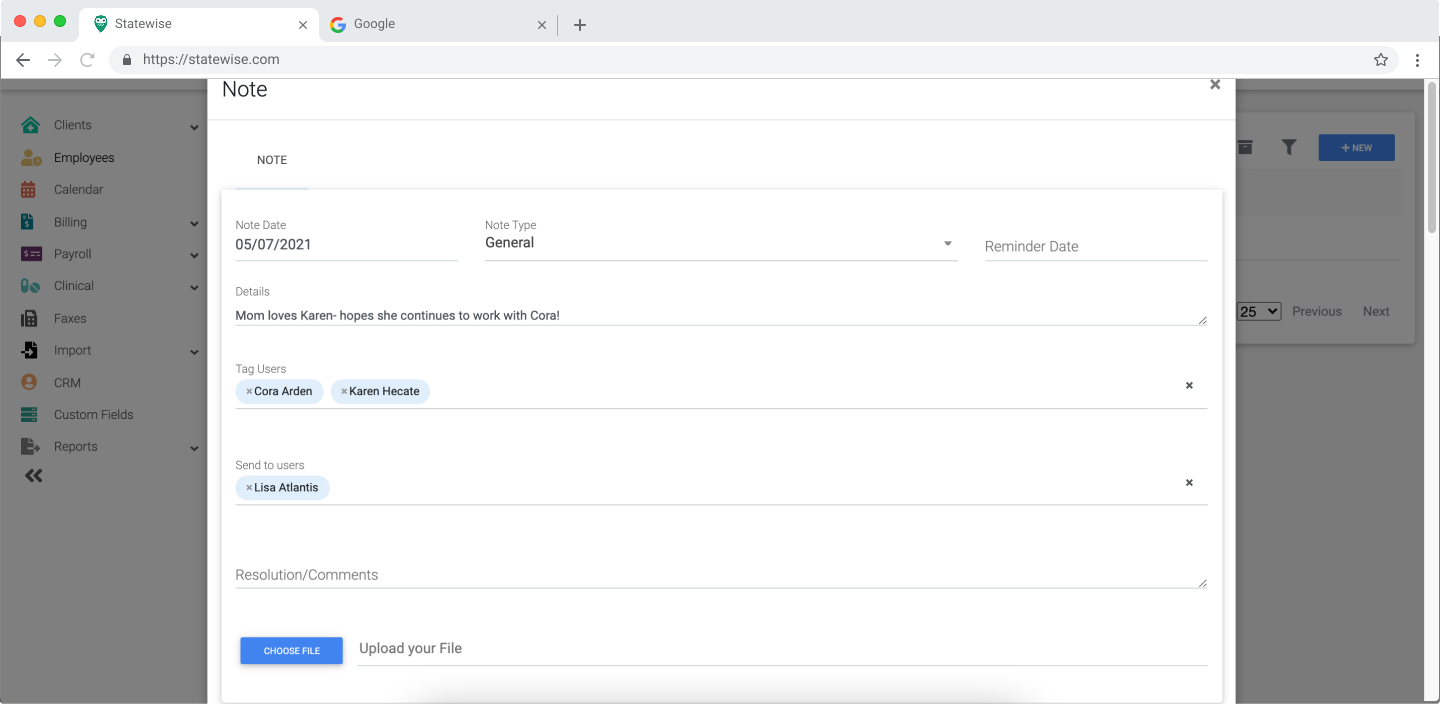The image size is (1440, 704).
Task: Open CRM in sidebar
Action: pyautogui.click(x=67, y=382)
